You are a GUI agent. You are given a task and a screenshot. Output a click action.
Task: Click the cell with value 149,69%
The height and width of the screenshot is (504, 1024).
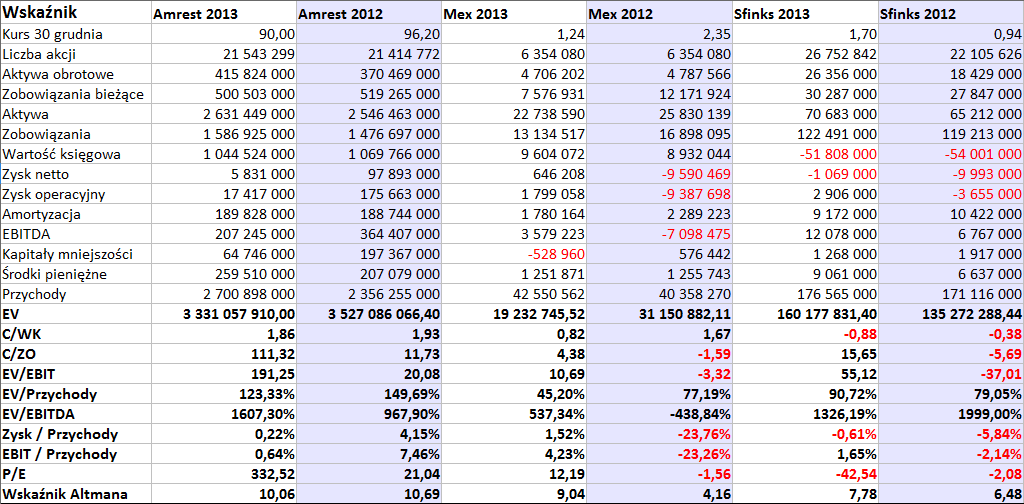(x=369, y=394)
